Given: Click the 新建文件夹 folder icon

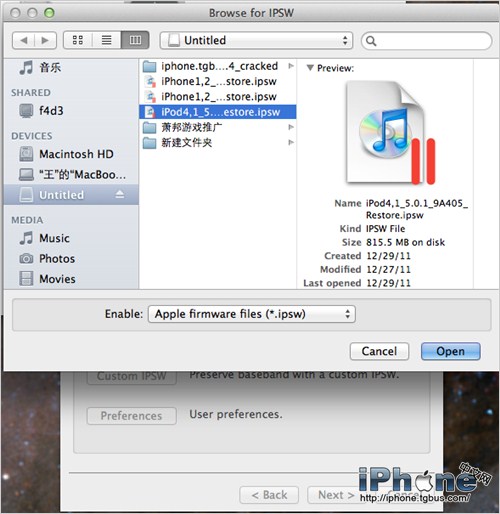Looking at the screenshot, I should click(x=150, y=143).
